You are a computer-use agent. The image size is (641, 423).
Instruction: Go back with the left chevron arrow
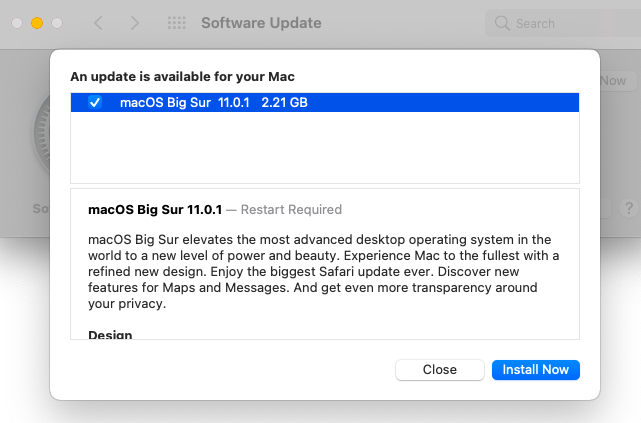pos(98,23)
